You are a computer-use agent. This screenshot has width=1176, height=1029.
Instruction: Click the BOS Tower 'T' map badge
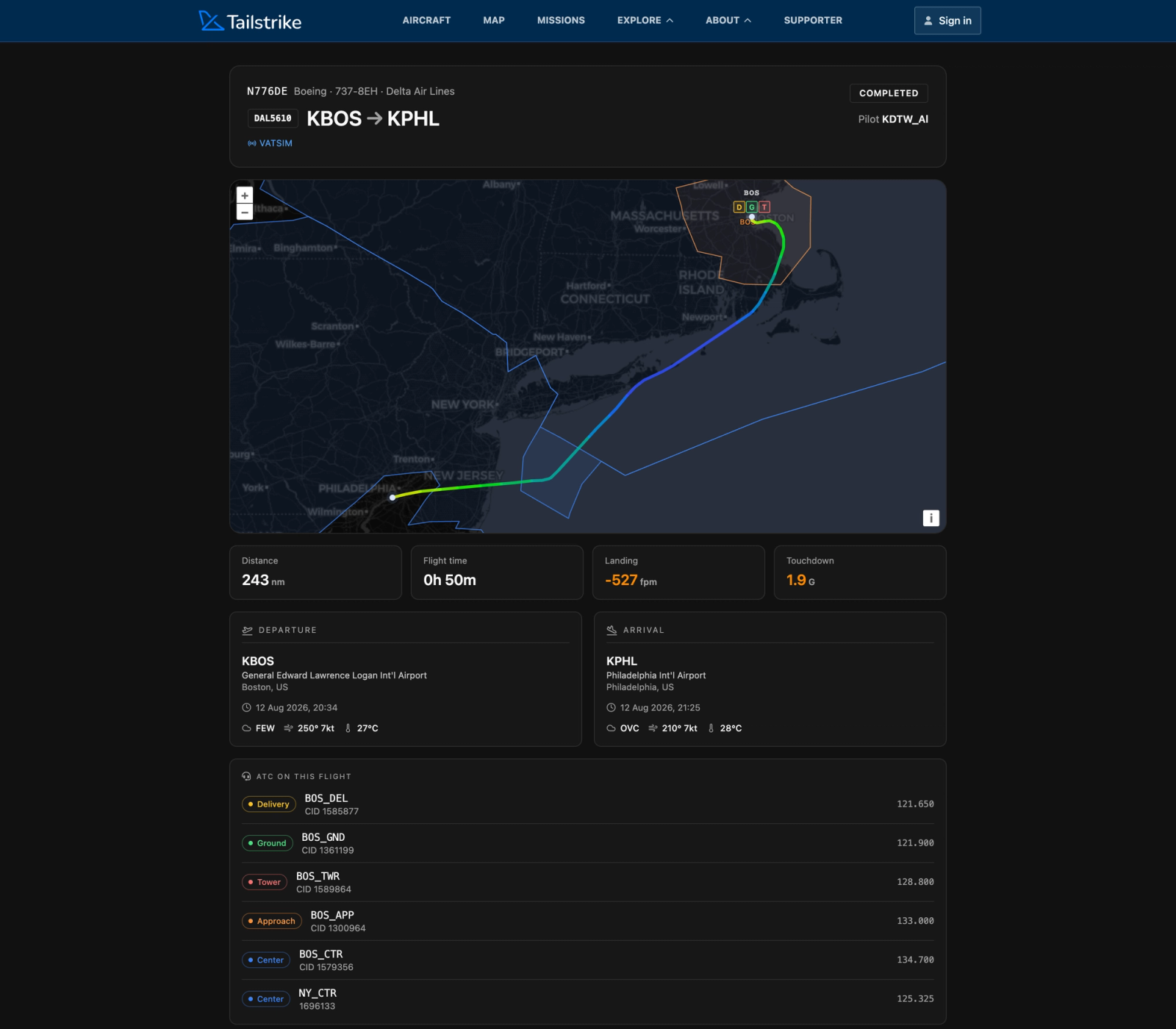(764, 207)
